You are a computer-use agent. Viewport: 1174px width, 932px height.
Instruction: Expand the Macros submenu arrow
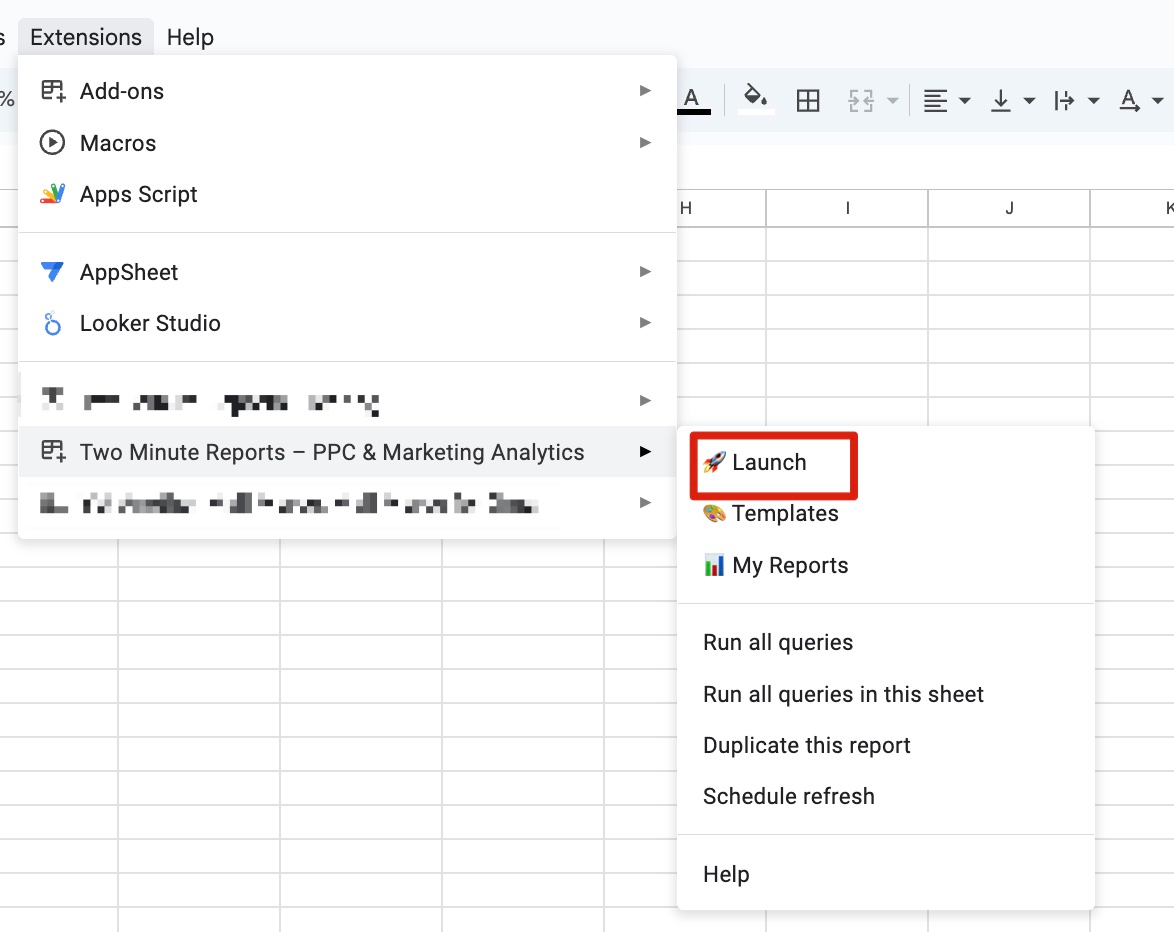645,143
